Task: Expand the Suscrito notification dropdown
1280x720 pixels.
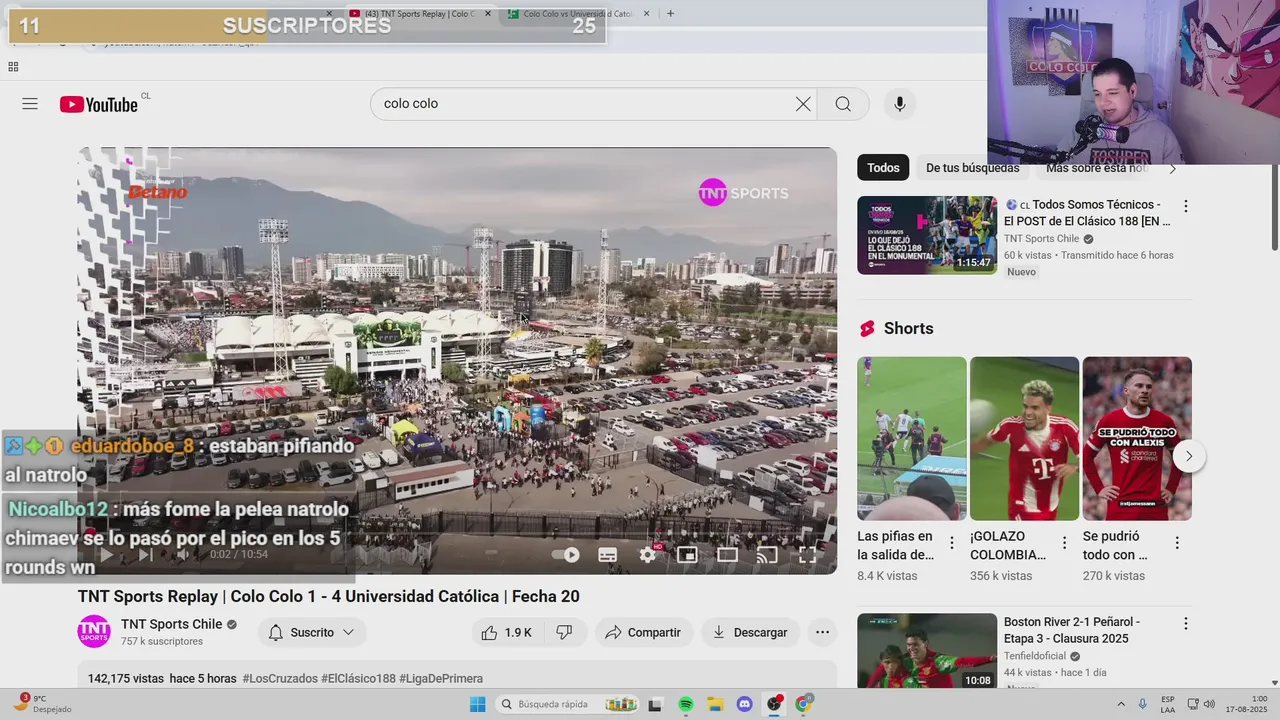Action: coord(312,632)
